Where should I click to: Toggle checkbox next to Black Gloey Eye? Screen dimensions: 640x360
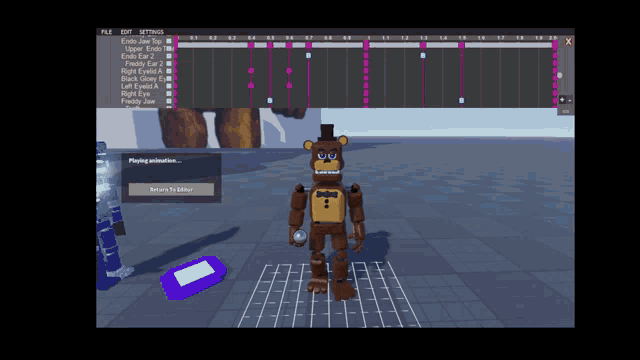(x=169, y=79)
